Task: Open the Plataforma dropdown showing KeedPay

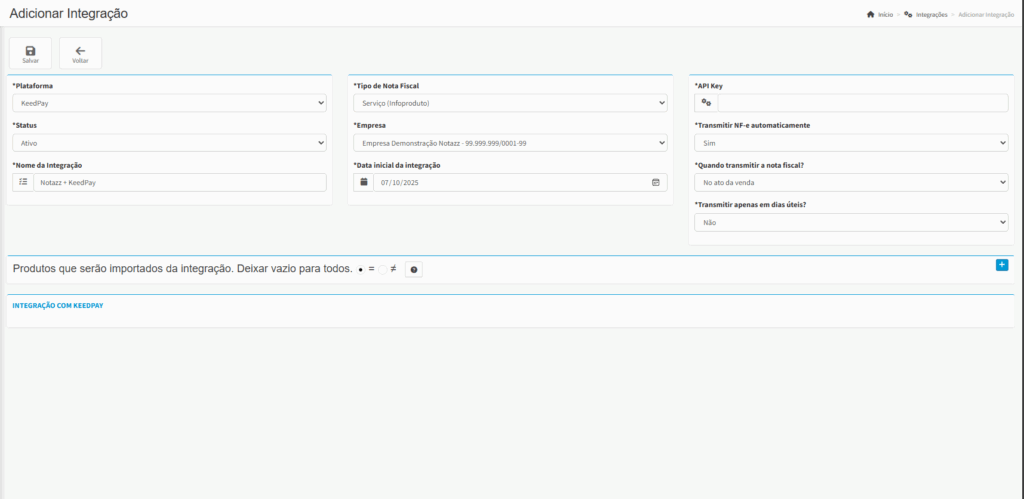Action: pyautogui.click(x=169, y=103)
